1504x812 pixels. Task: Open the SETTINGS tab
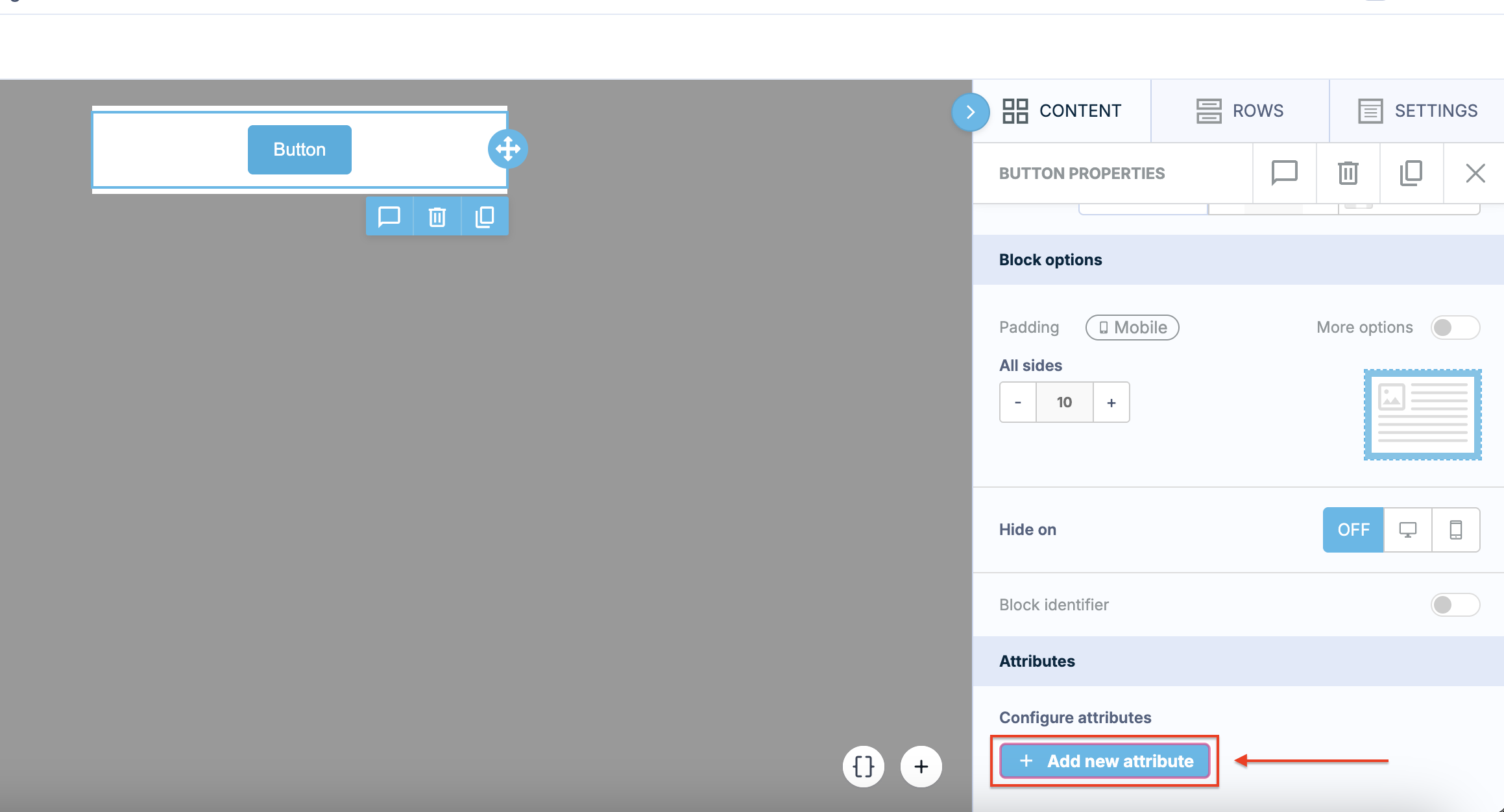(x=1417, y=111)
